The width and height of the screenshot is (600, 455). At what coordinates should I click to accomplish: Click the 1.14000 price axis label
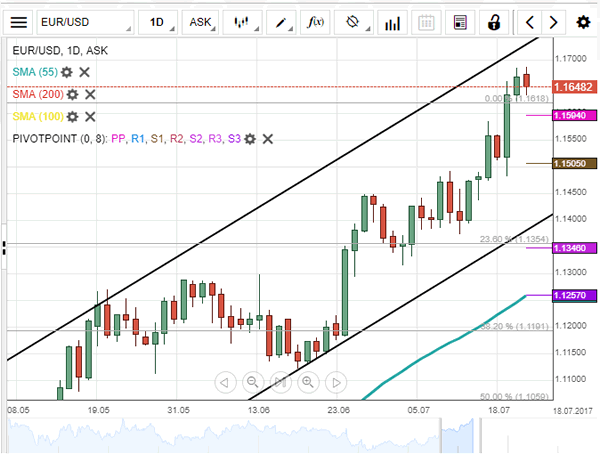[x=571, y=219]
